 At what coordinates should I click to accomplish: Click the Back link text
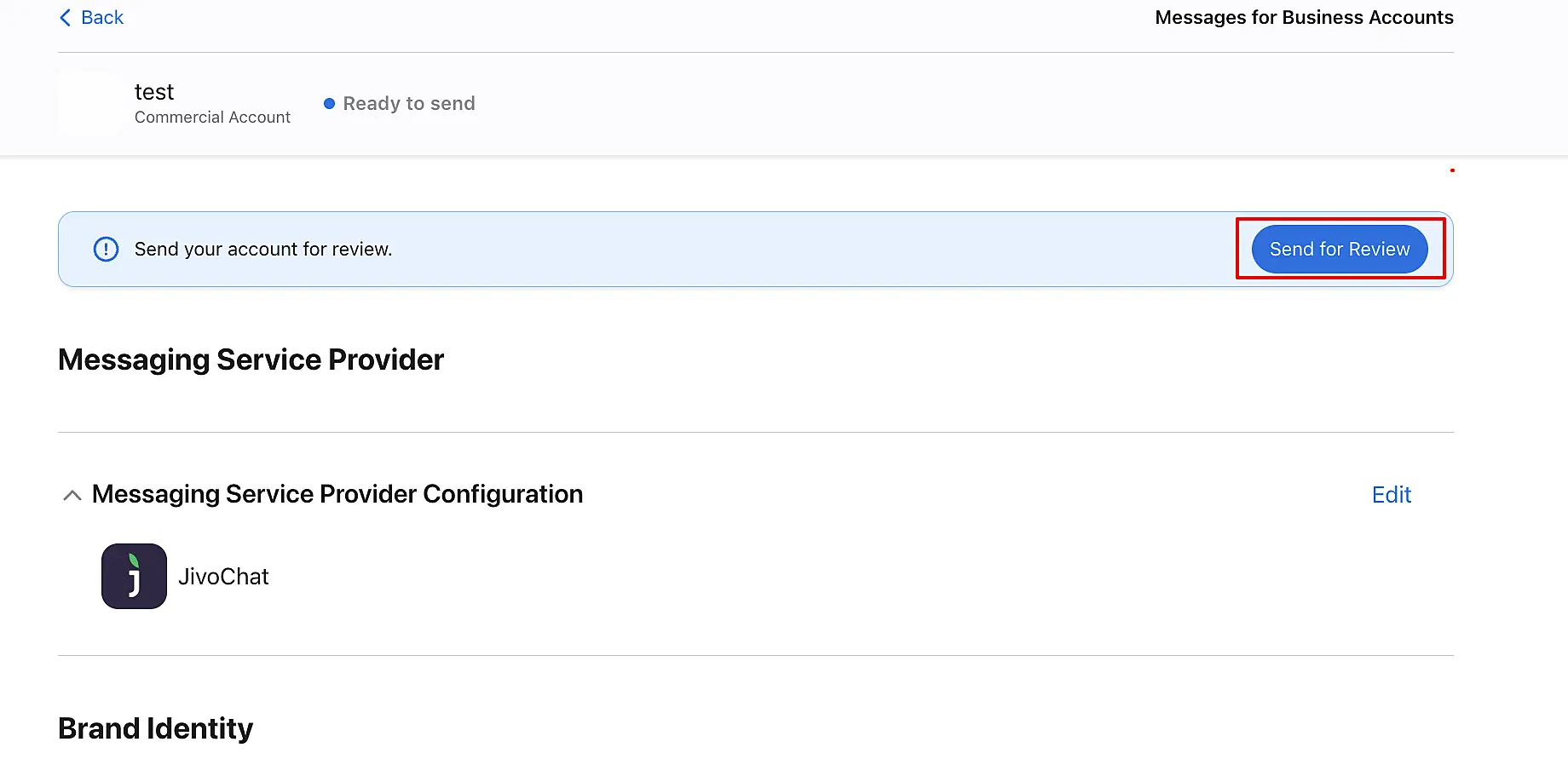point(102,18)
